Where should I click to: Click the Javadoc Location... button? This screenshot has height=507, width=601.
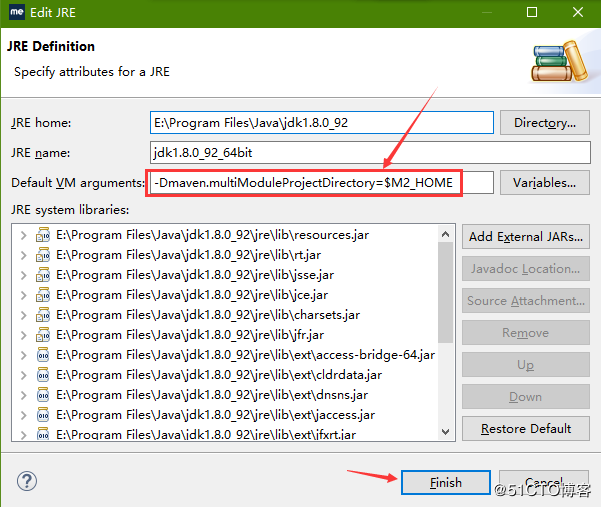coord(525,269)
